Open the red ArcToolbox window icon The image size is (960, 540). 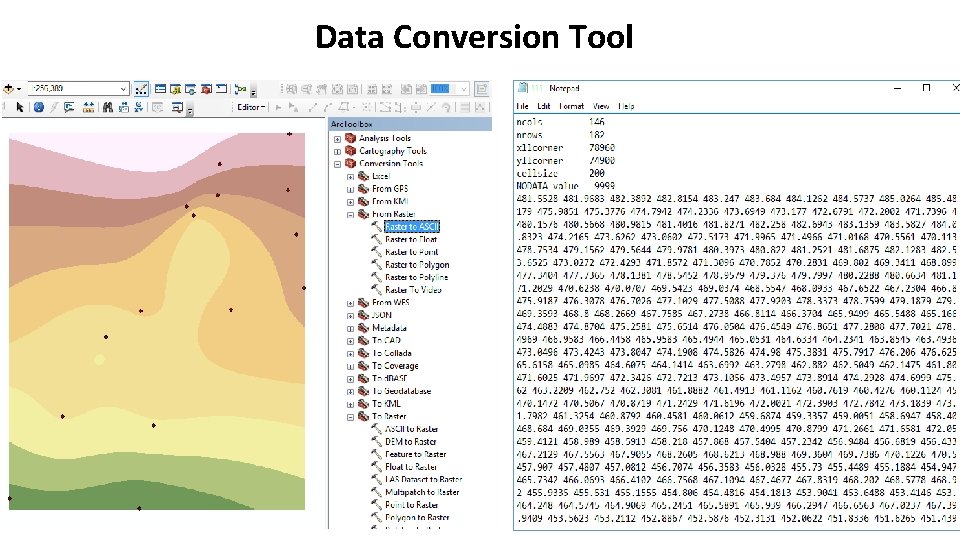click(206, 89)
